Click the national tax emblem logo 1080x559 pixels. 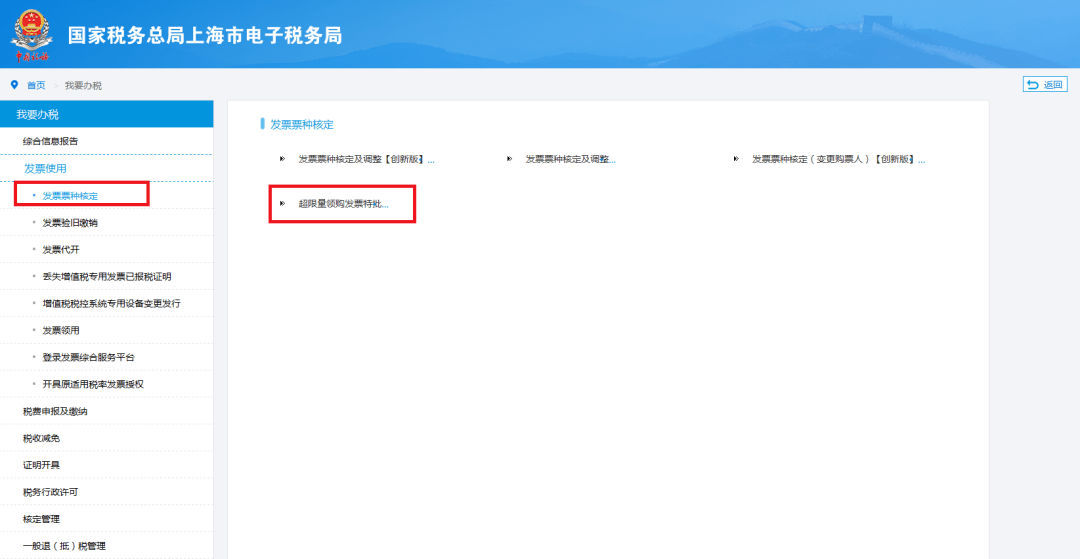(30, 35)
